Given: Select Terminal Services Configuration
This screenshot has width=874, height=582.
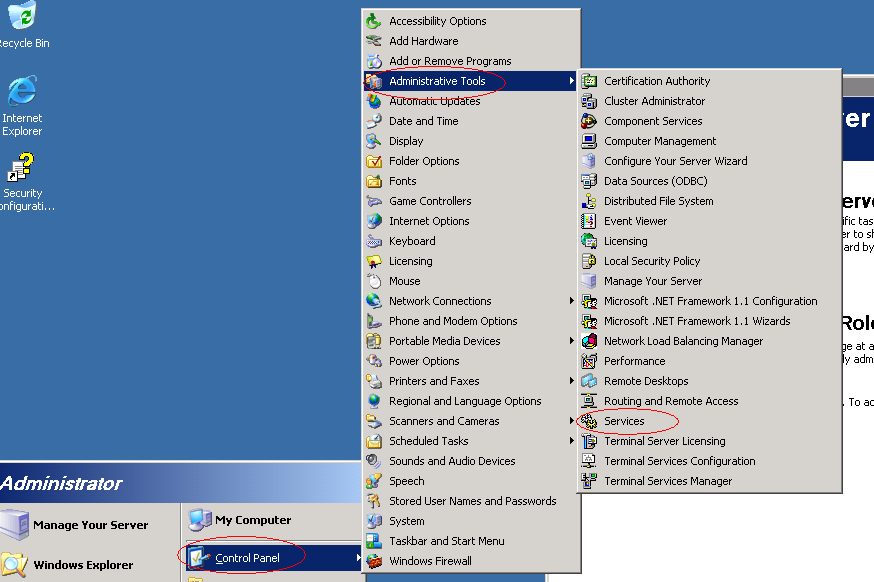Looking at the screenshot, I should (710, 462).
